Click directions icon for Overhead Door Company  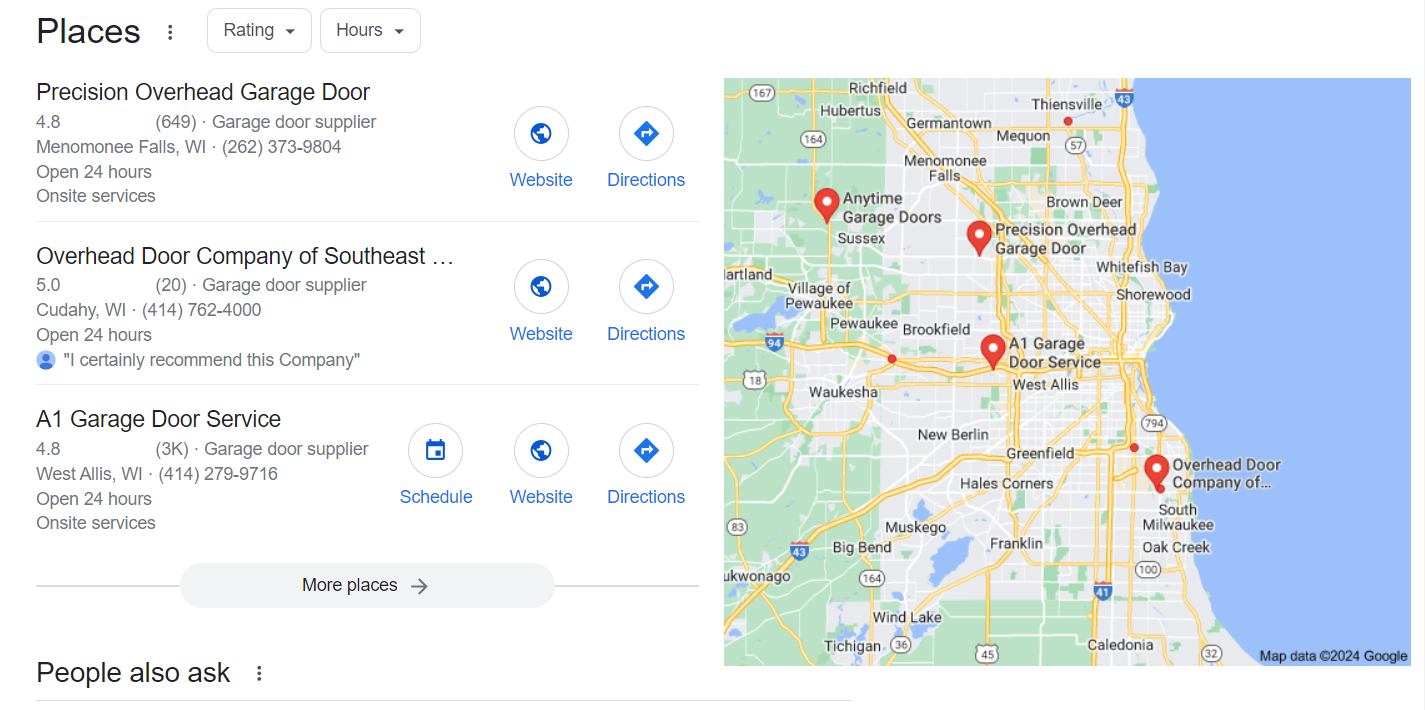point(646,287)
